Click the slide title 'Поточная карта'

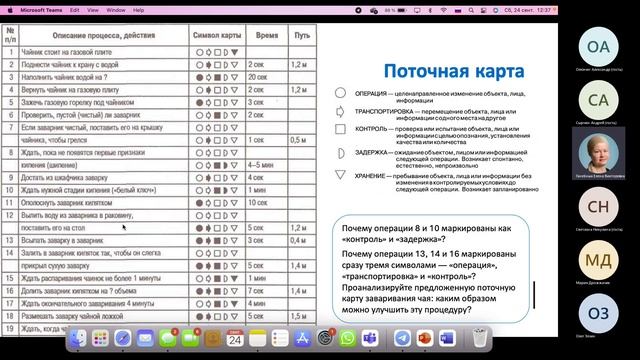click(x=454, y=71)
